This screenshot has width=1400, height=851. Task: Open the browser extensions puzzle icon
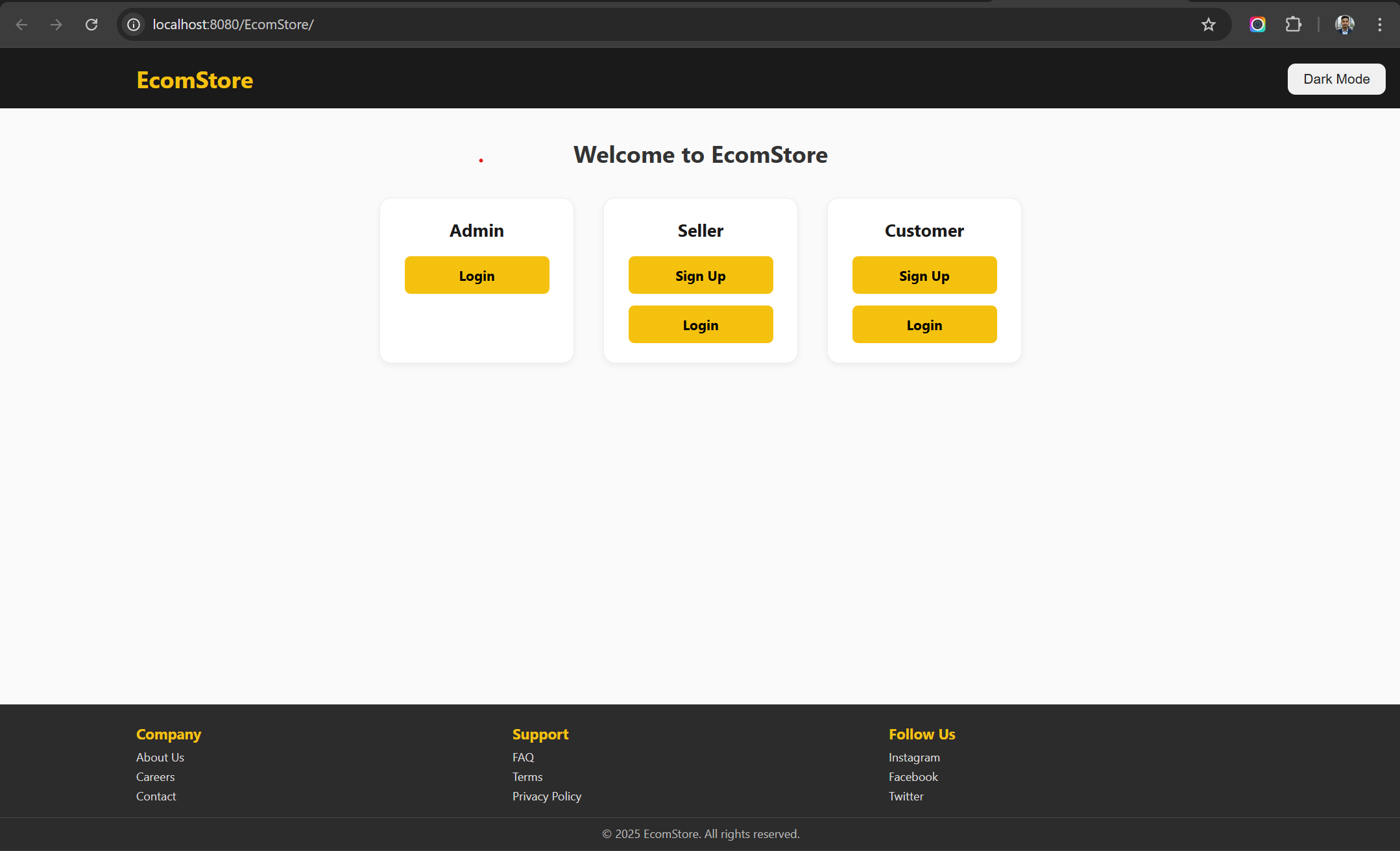[1293, 24]
